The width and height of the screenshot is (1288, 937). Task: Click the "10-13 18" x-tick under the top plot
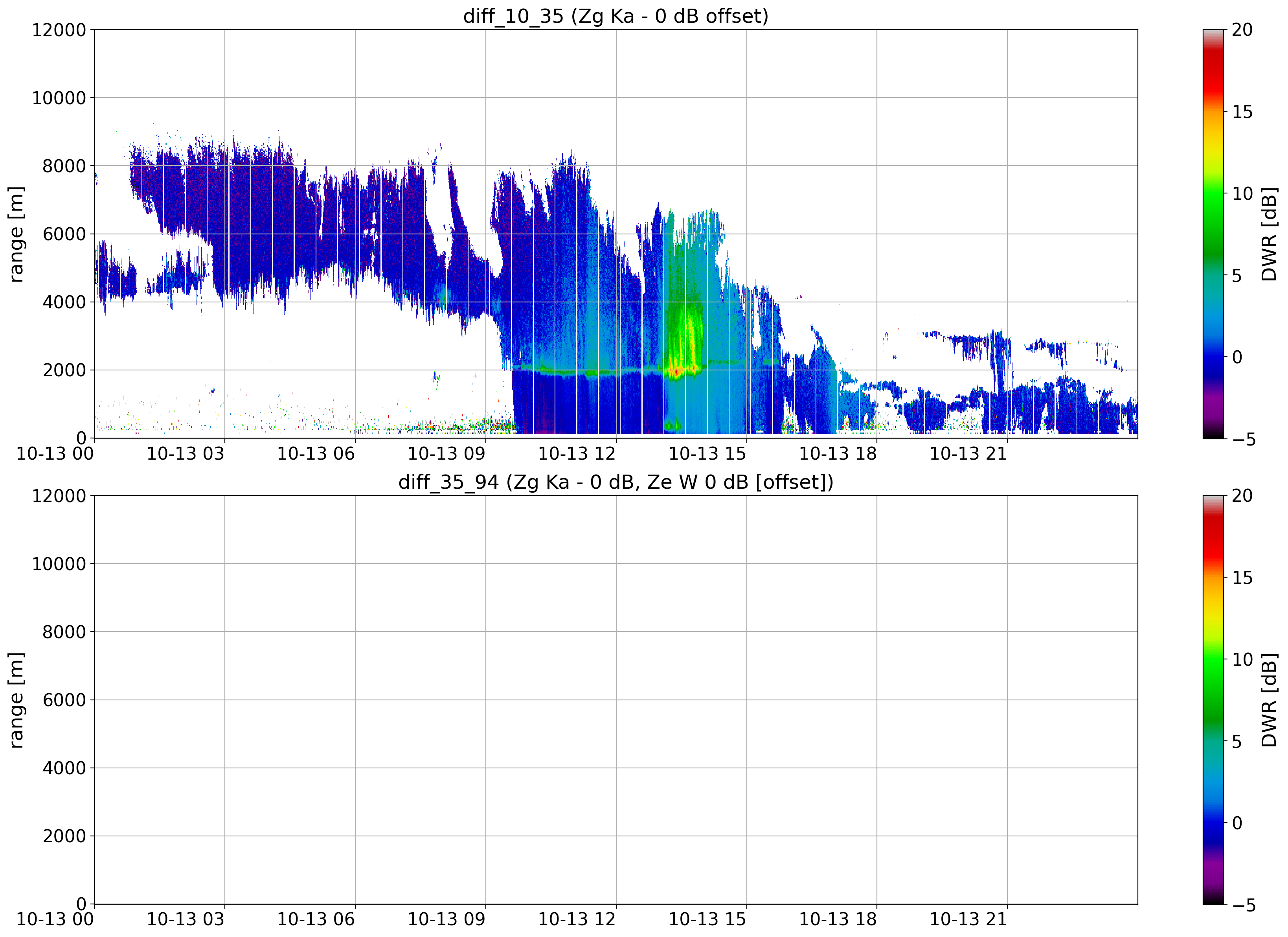[838, 453]
